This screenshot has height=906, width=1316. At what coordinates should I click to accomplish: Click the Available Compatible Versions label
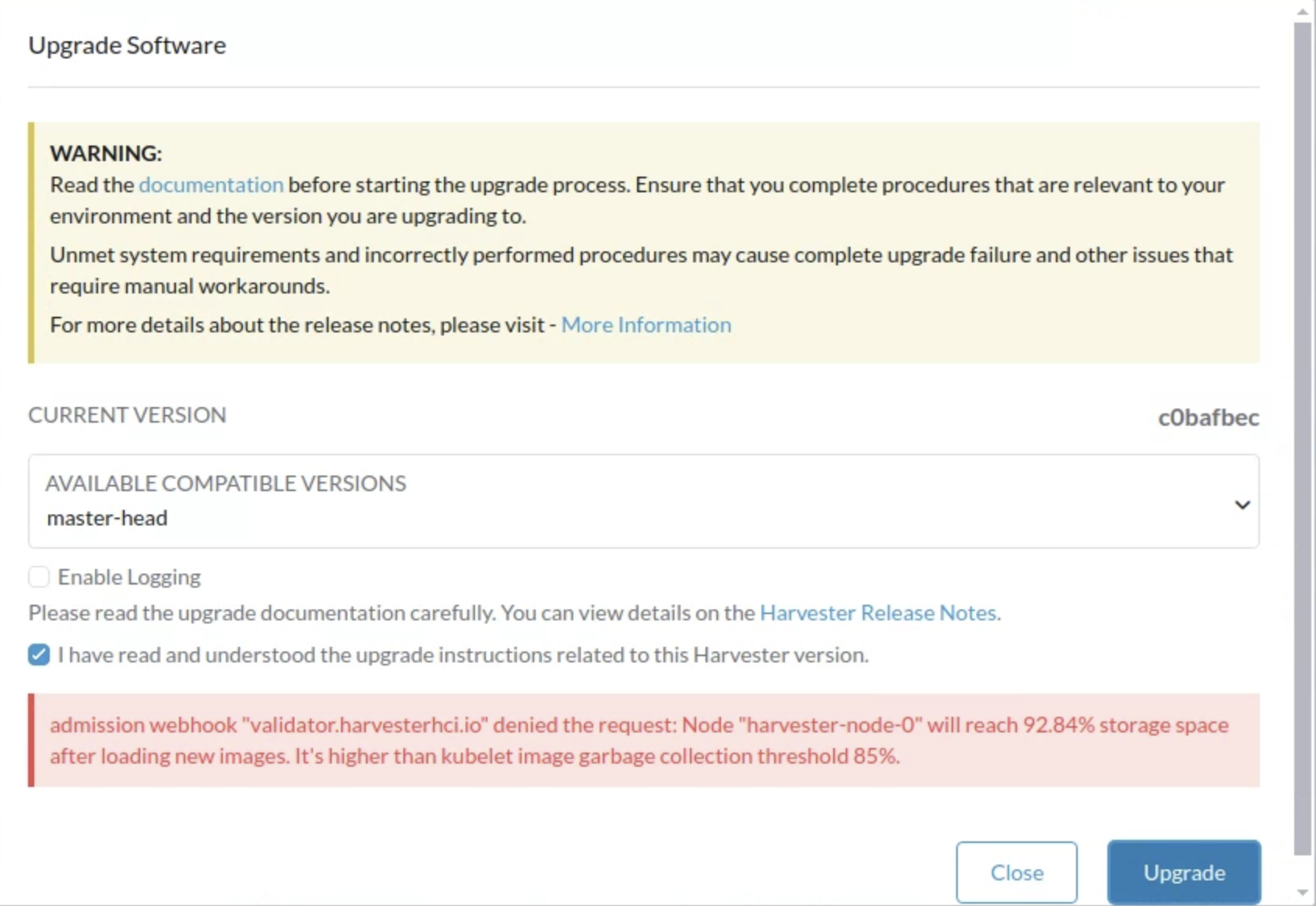[x=225, y=483]
